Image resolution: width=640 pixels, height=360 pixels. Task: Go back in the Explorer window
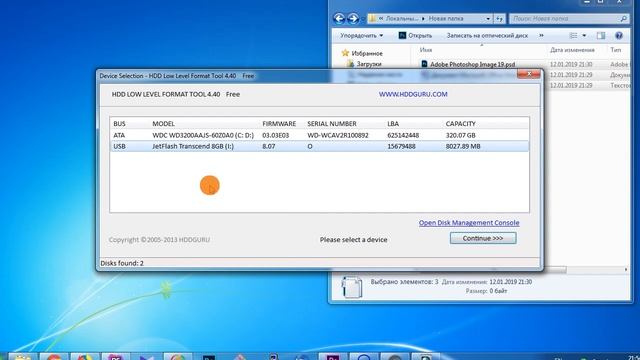(x=339, y=18)
